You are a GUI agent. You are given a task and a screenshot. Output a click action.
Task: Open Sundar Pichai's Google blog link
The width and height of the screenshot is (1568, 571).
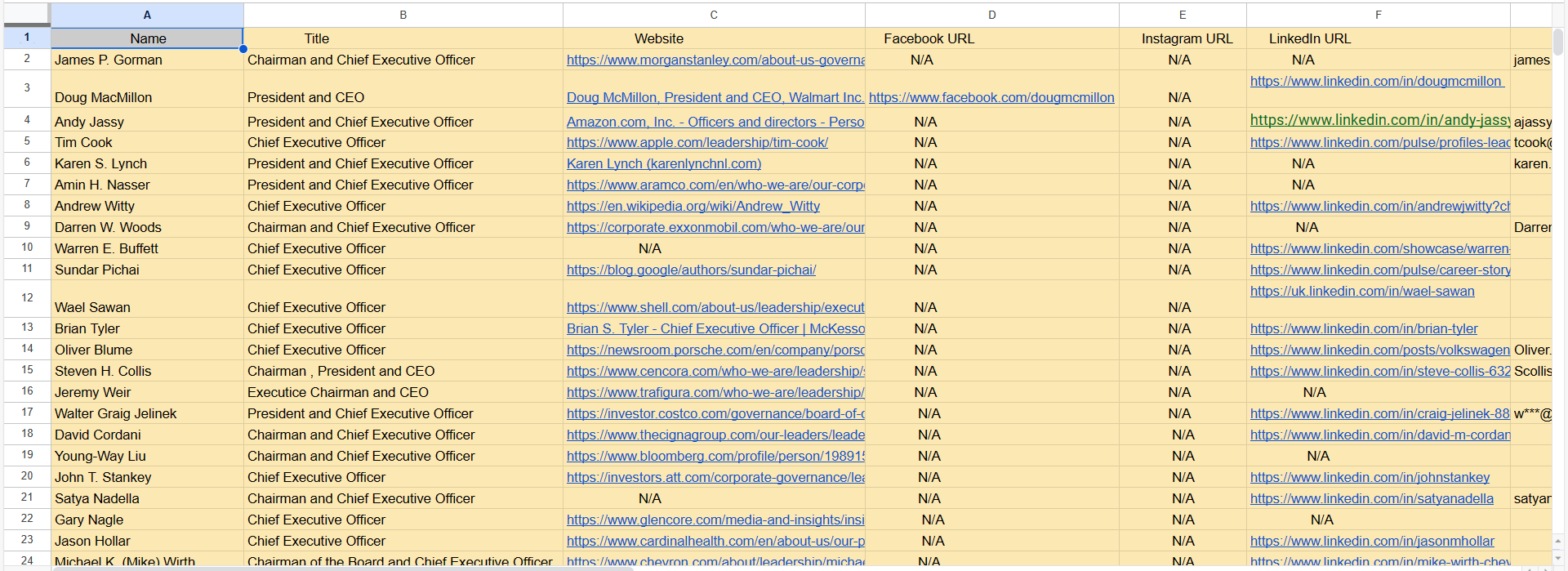pyautogui.click(x=691, y=270)
